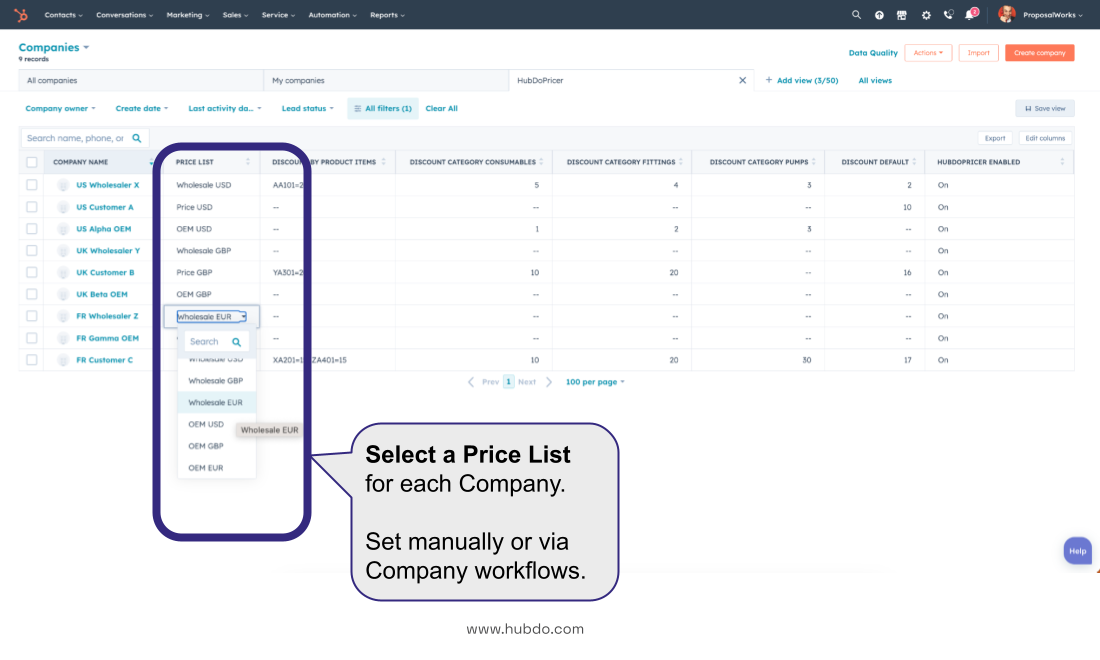Click the search icon in company search box
Viewport: 1100px width, 660px height.
(137, 138)
